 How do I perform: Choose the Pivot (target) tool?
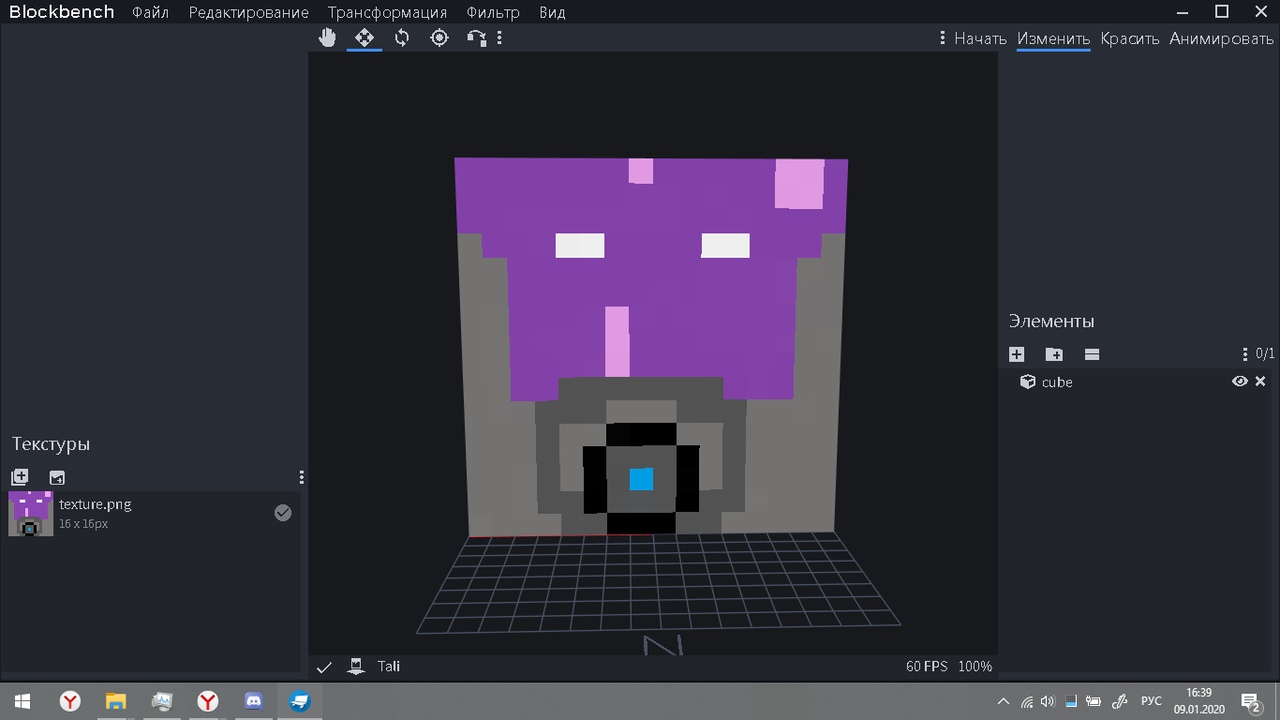coord(439,38)
